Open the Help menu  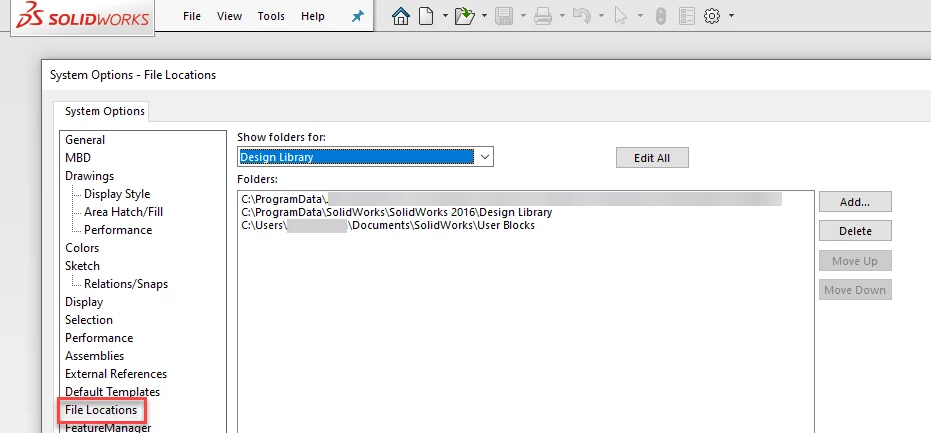pos(313,16)
